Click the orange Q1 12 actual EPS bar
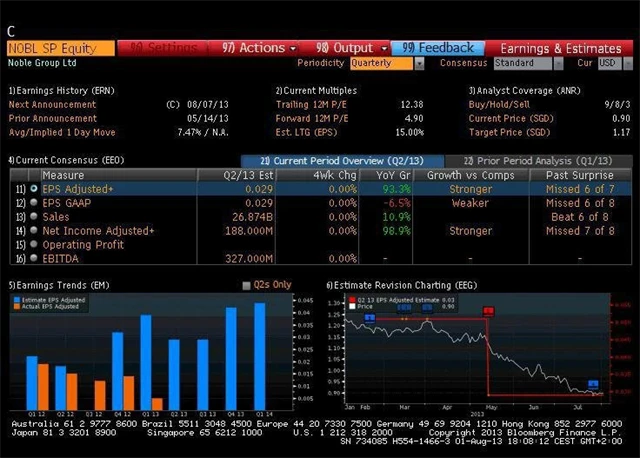The image size is (640, 458). (43, 387)
